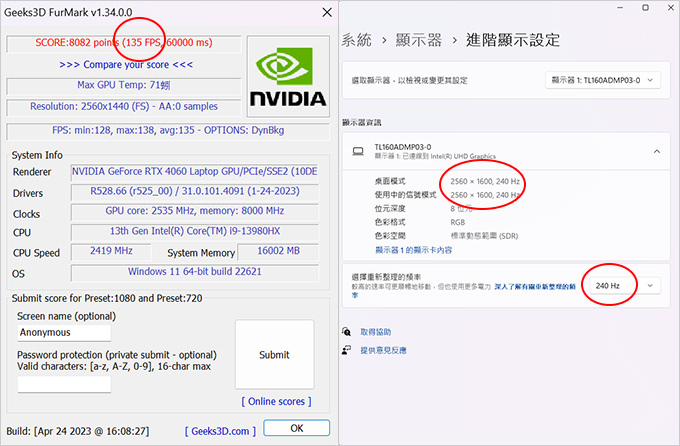The width and height of the screenshot is (680, 446).
Task: Click the Build Apr 24 2023 text
Action: pyautogui.click(x=78, y=431)
